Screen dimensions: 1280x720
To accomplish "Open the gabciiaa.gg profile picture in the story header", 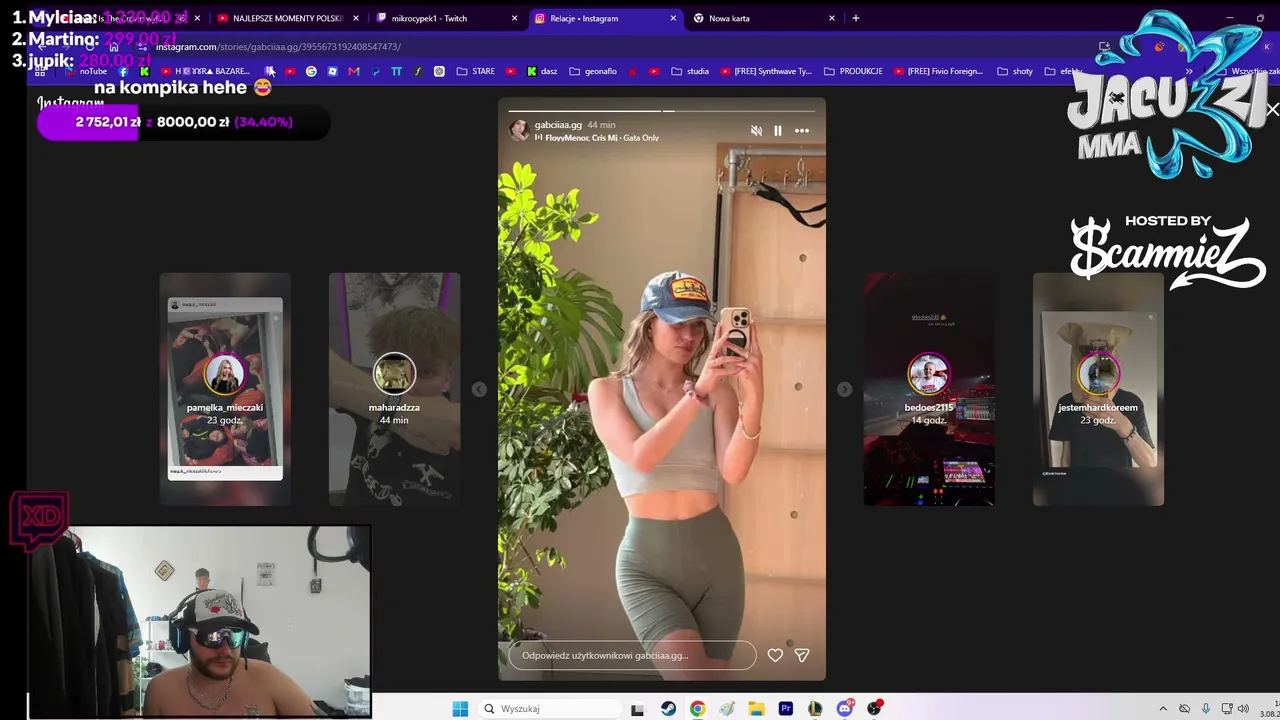I will click(519, 130).
